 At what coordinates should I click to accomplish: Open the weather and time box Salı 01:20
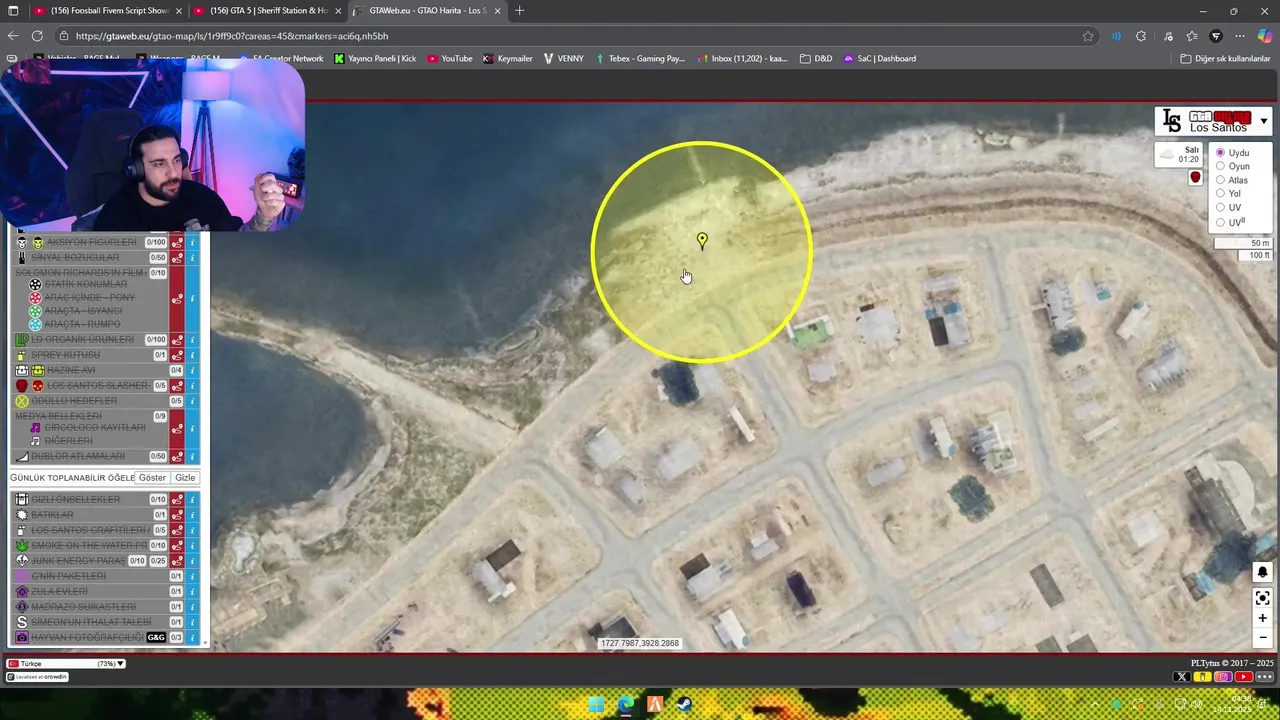pyautogui.click(x=1180, y=154)
